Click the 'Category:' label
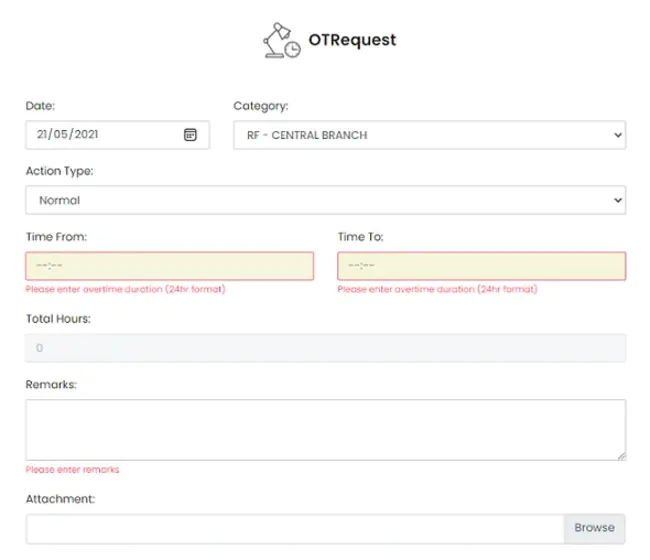Screen dimensions: 650x560 click(261, 106)
